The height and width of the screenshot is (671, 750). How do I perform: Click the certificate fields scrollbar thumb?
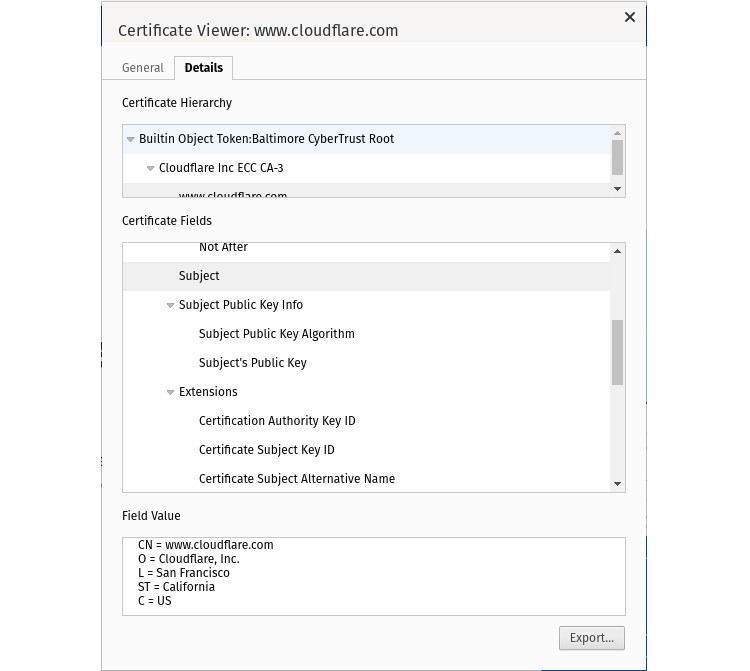617,352
